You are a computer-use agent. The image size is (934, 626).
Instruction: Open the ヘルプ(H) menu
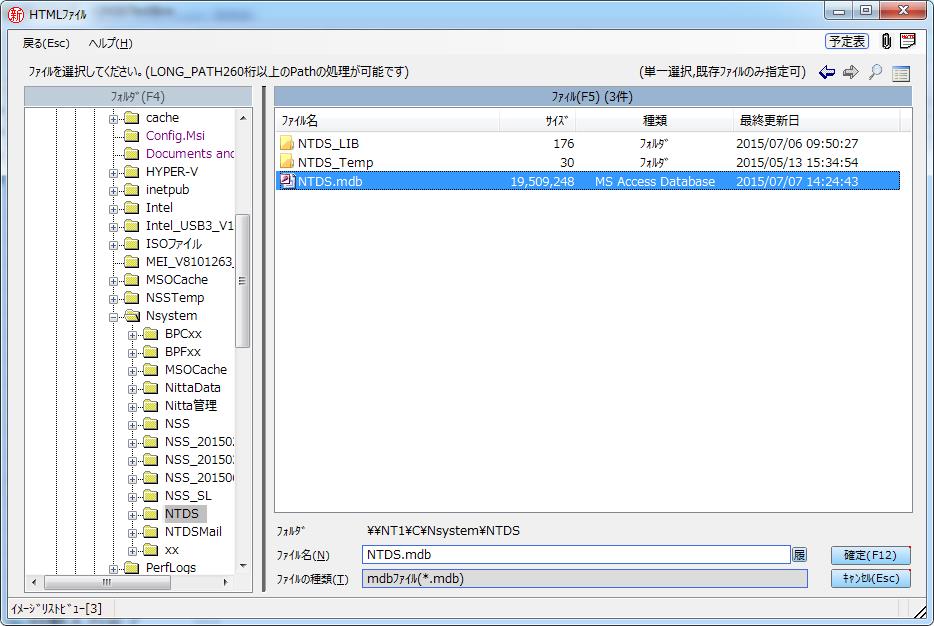click(x=110, y=43)
